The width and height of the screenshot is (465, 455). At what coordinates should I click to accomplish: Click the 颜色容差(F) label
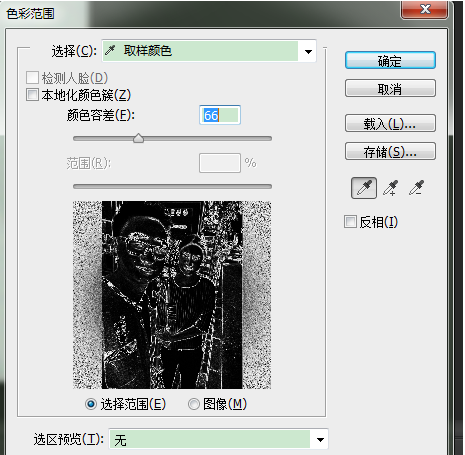pyautogui.click(x=101, y=115)
